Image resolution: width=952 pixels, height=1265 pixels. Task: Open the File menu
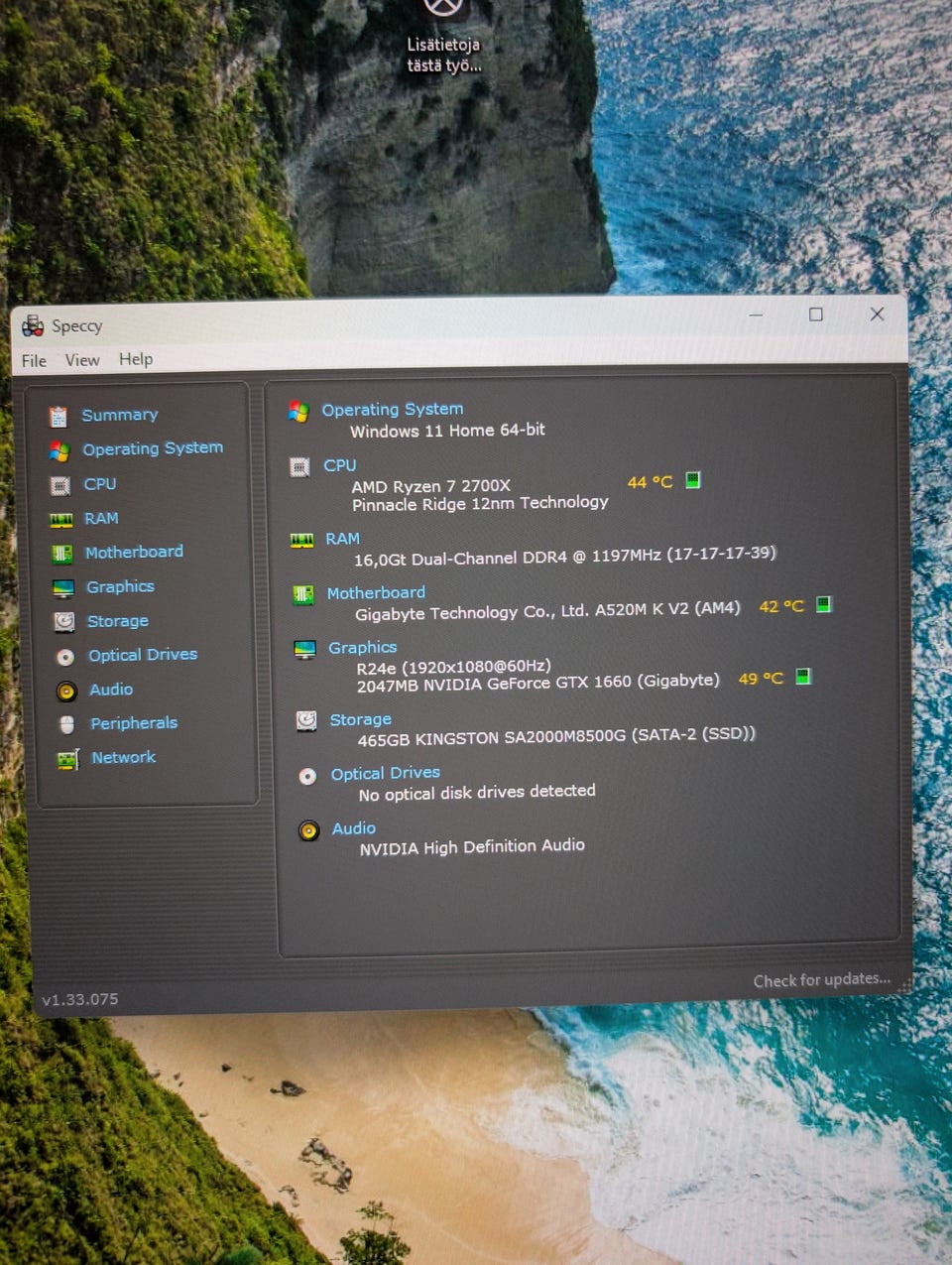[34, 361]
